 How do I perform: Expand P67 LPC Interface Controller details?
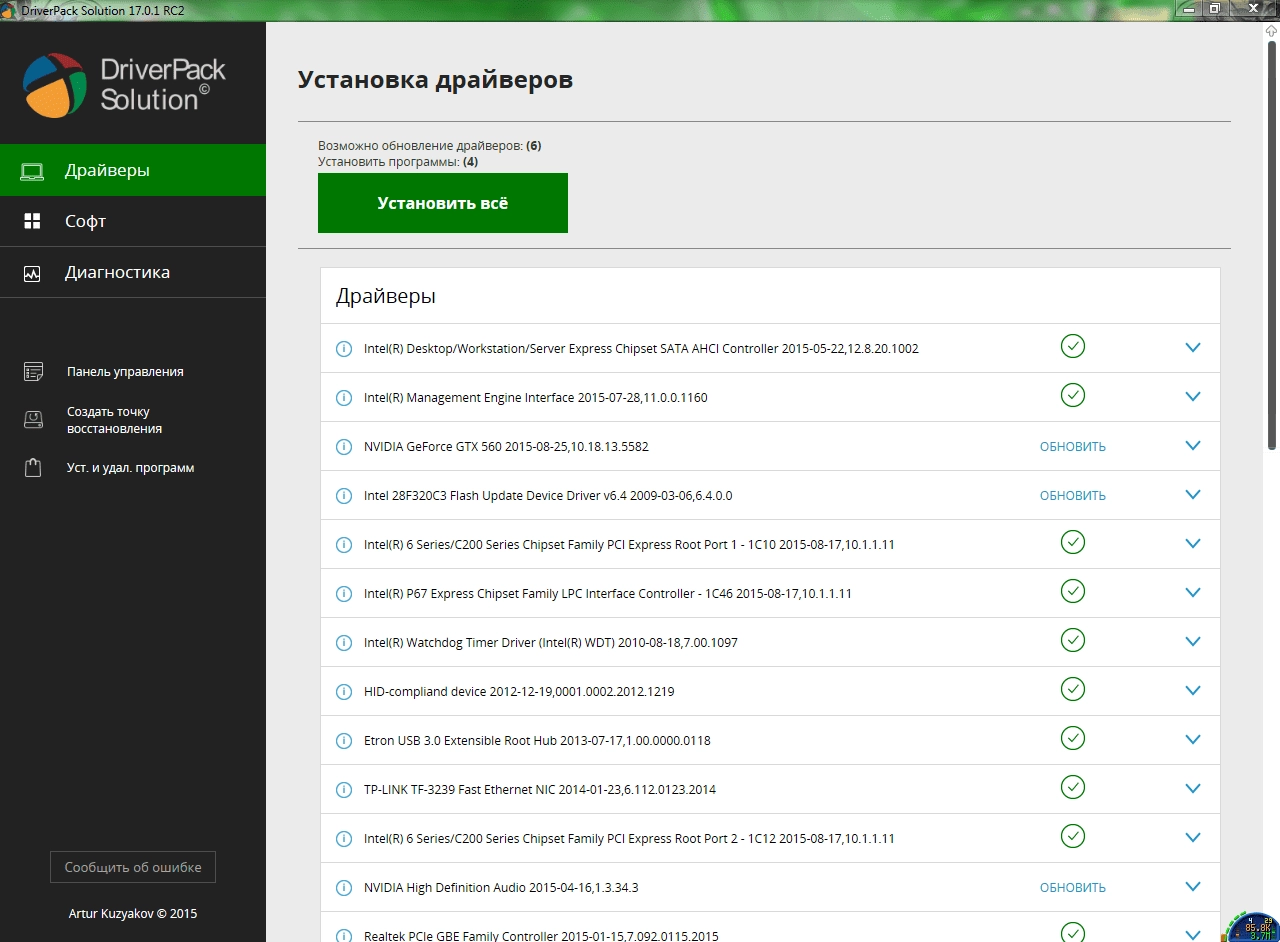click(1192, 593)
